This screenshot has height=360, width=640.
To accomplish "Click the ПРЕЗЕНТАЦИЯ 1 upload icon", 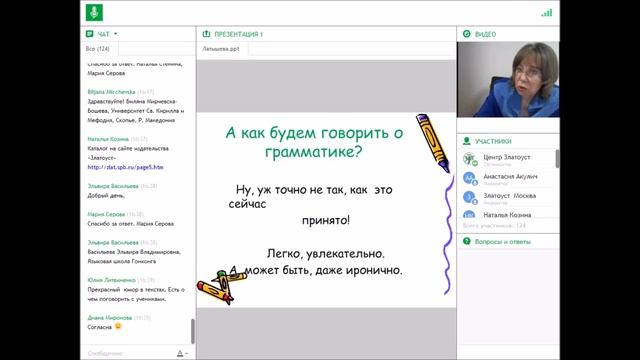I will click(206, 34).
